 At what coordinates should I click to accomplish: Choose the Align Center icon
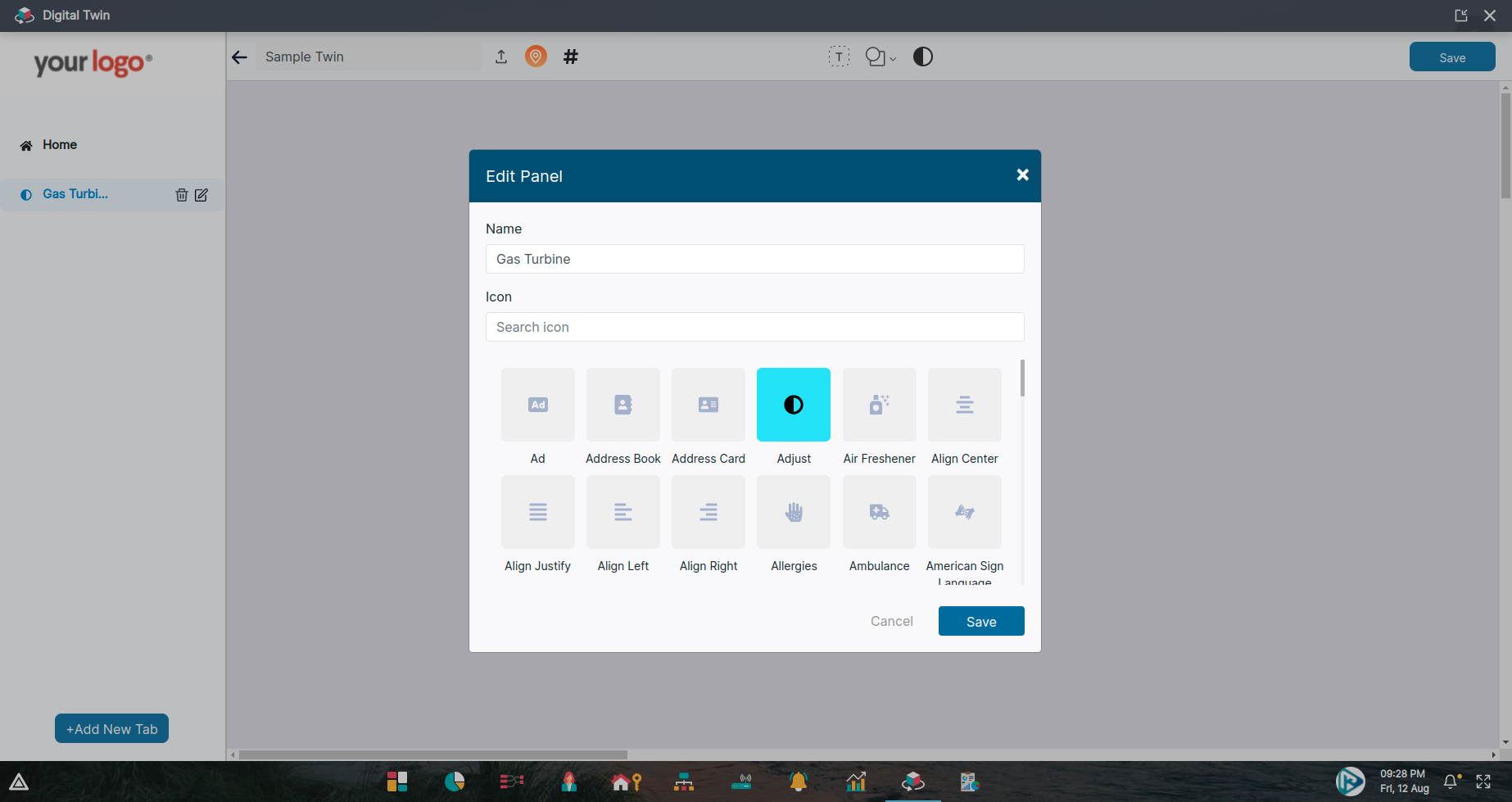tap(964, 405)
